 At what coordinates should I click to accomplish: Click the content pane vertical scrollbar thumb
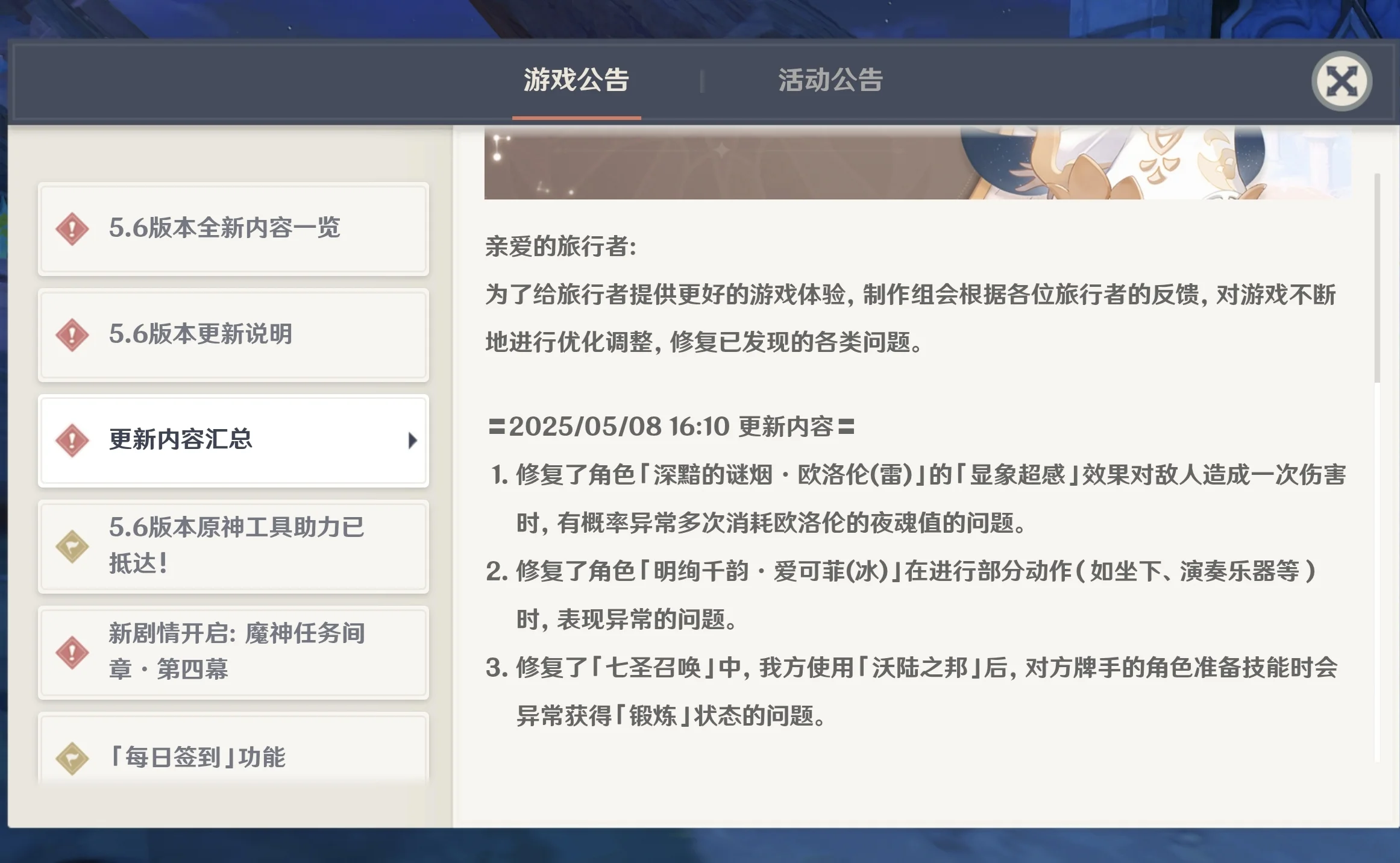(x=1377, y=277)
